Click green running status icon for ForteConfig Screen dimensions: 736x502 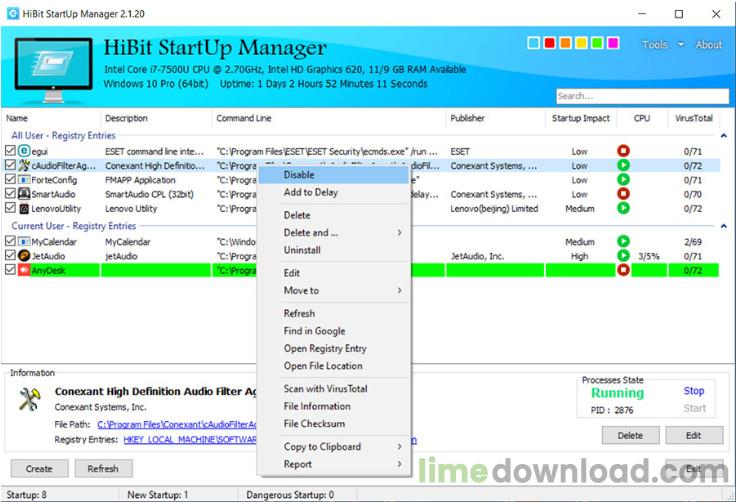coord(623,179)
